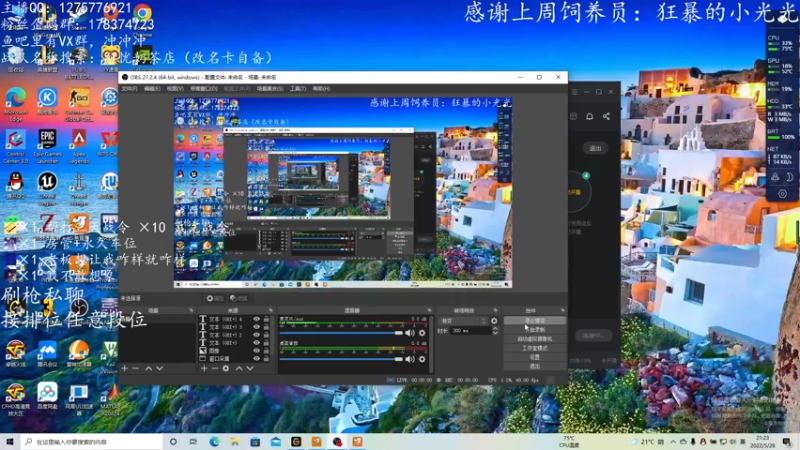Hide the 窗口采集 window capture source
Viewport: 800px width, 450px height.
(x=257, y=359)
